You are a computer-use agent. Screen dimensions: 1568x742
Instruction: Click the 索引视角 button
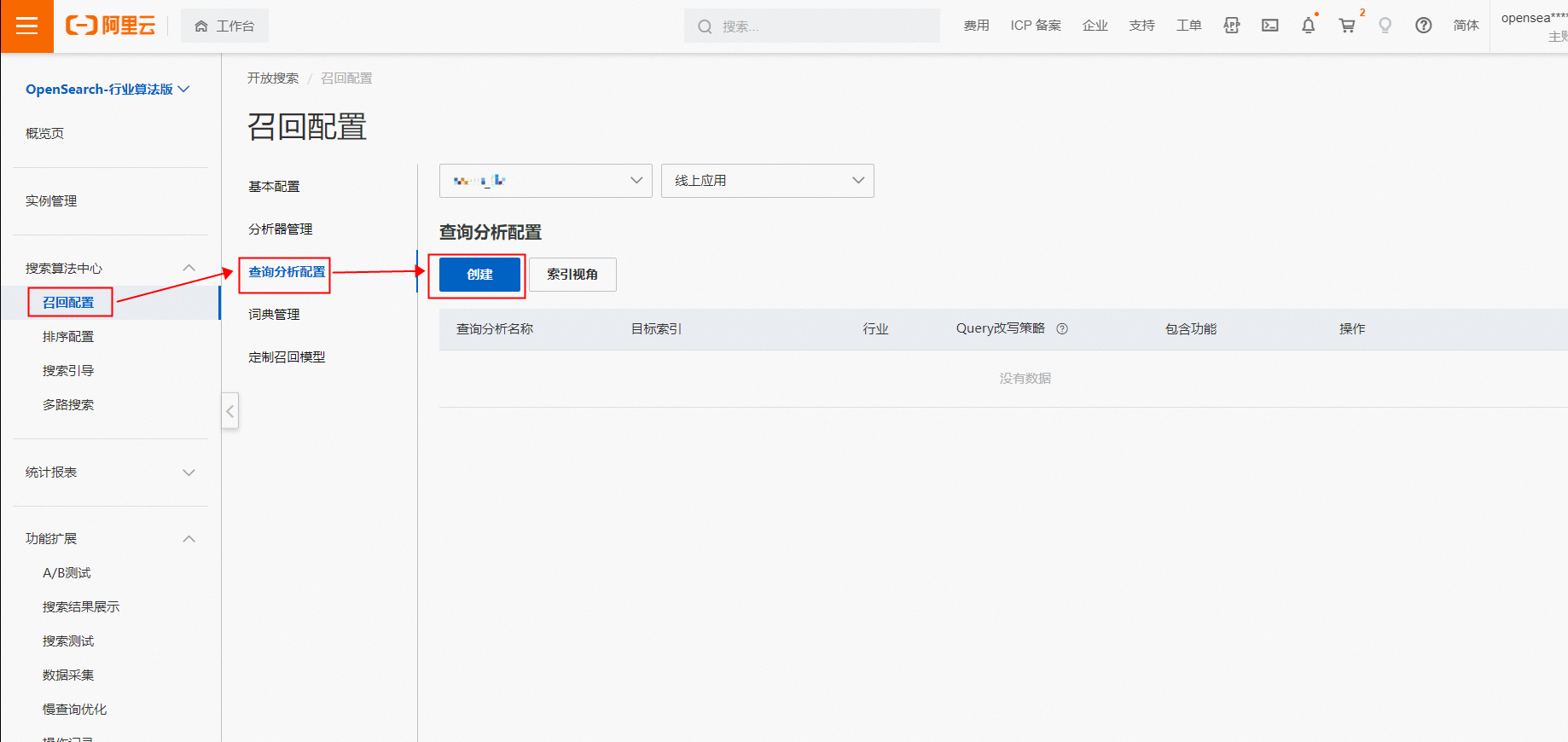pyautogui.click(x=572, y=275)
